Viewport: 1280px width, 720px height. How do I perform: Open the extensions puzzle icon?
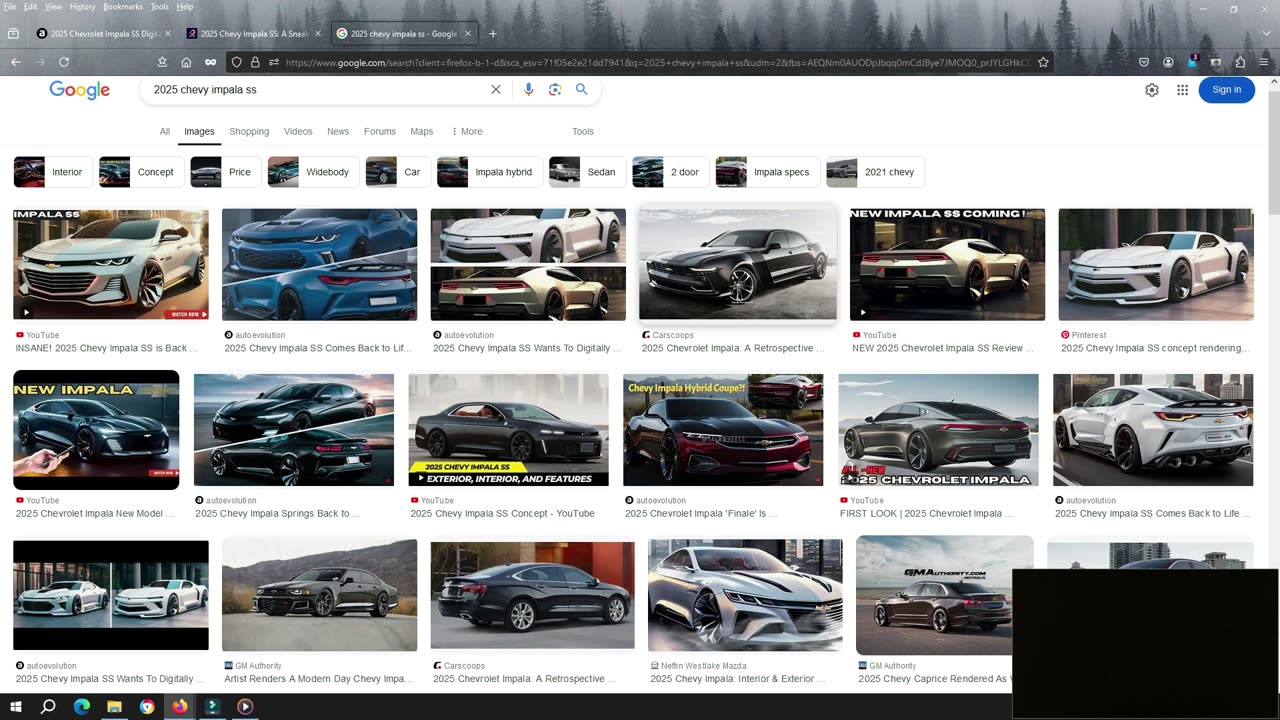pyautogui.click(x=1240, y=62)
